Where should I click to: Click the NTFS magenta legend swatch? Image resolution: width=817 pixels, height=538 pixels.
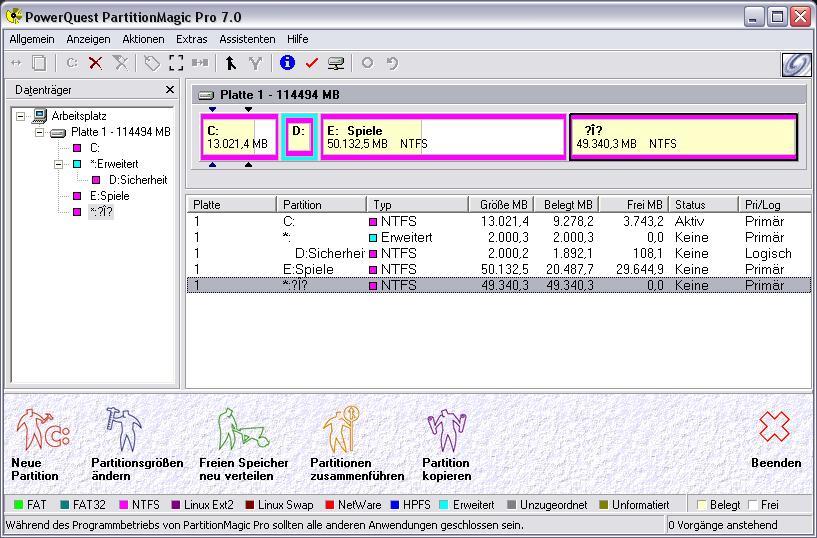pyautogui.click(x=123, y=505)
